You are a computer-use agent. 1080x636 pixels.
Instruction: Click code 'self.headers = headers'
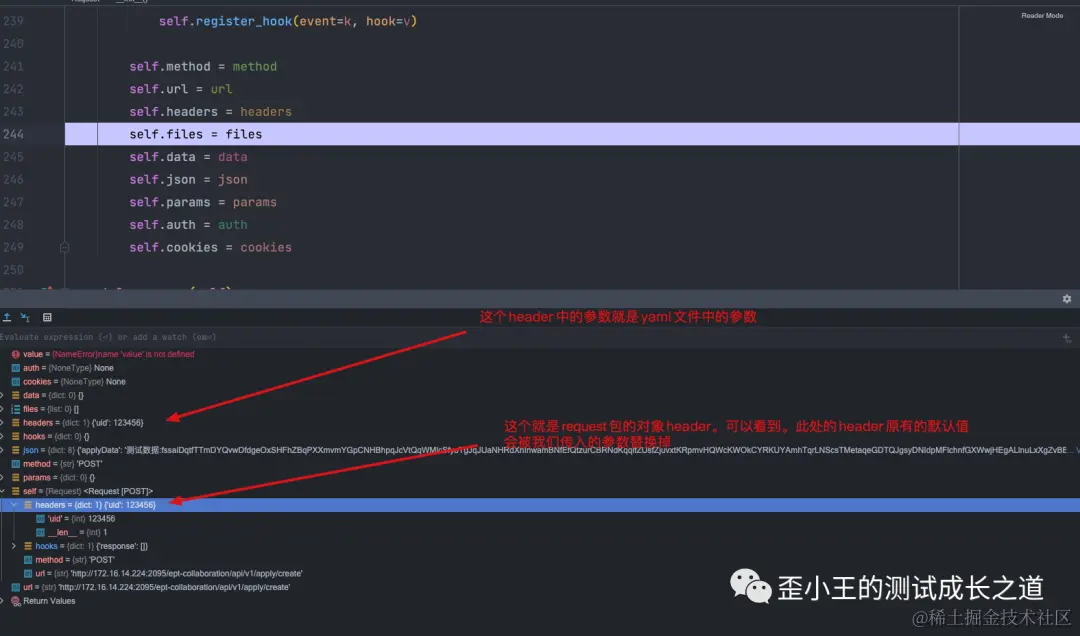click(x=210, y=112)
